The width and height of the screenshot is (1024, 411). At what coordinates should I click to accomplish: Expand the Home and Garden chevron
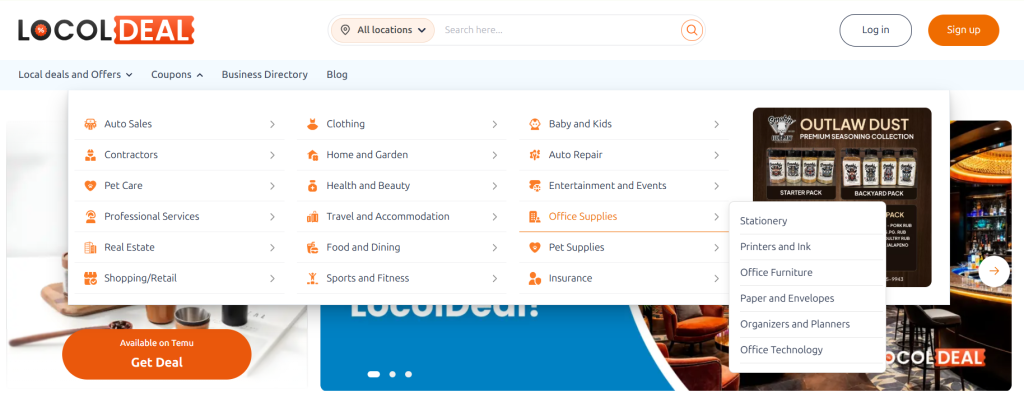494,155
